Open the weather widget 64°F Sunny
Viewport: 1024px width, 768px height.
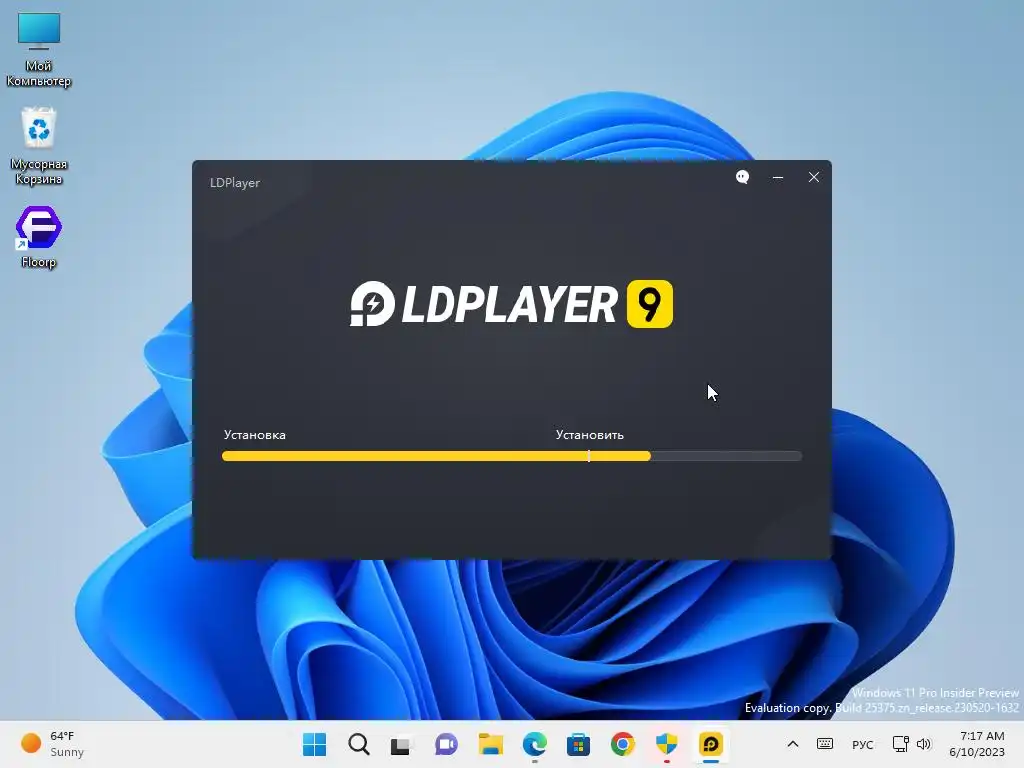[x=53, y=744]
